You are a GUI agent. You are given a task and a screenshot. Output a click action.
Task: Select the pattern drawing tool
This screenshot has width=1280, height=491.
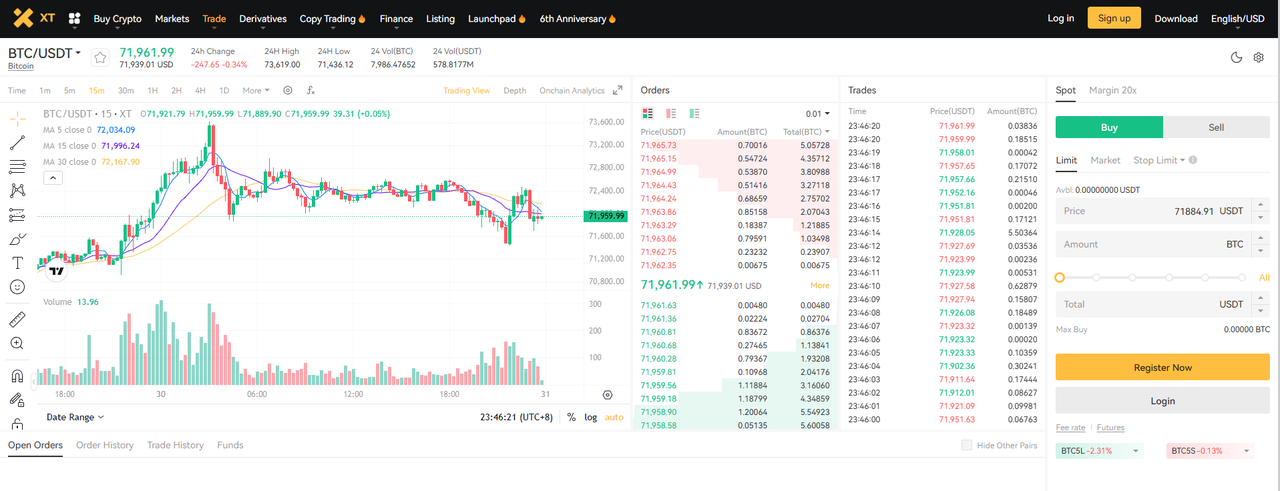pos(17,190)
